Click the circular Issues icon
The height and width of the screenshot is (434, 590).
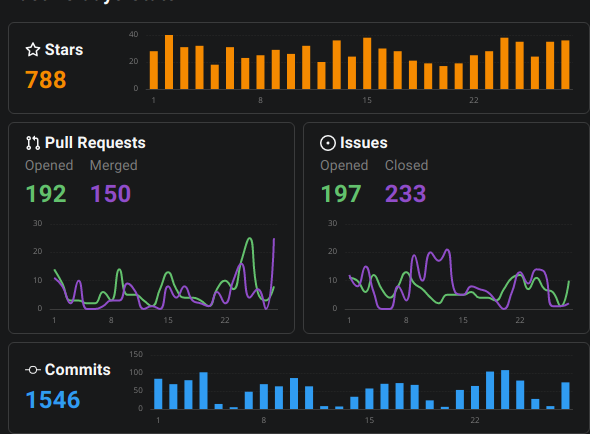(328, 143)
